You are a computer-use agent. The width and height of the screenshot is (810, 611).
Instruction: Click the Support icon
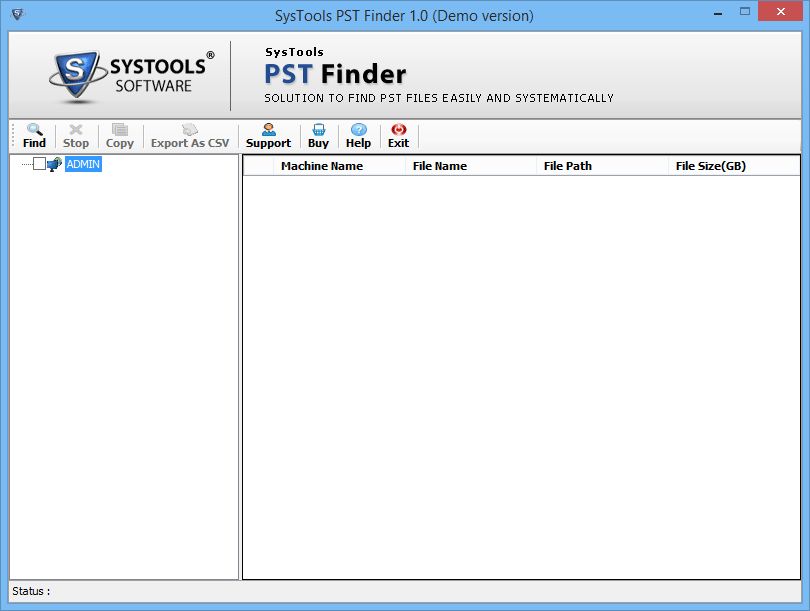pyautogui.click(x=268, y=134)
